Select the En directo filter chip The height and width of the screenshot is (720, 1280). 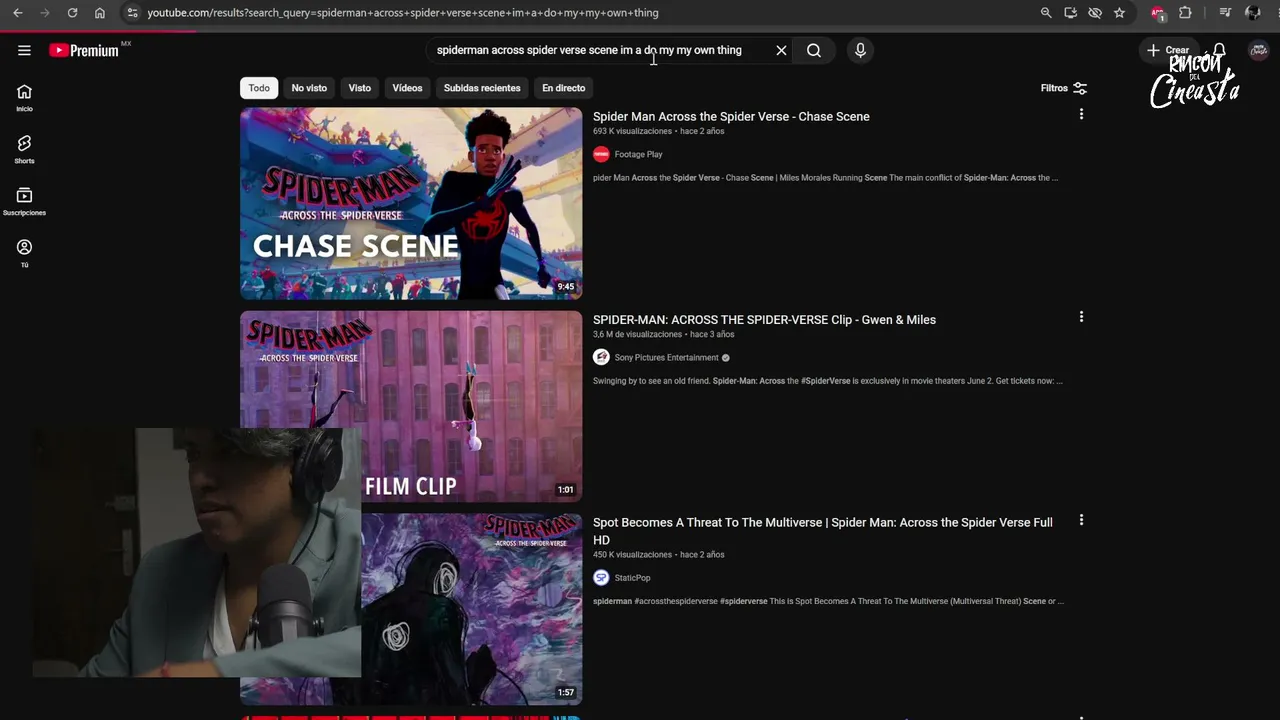coord(564,88)
